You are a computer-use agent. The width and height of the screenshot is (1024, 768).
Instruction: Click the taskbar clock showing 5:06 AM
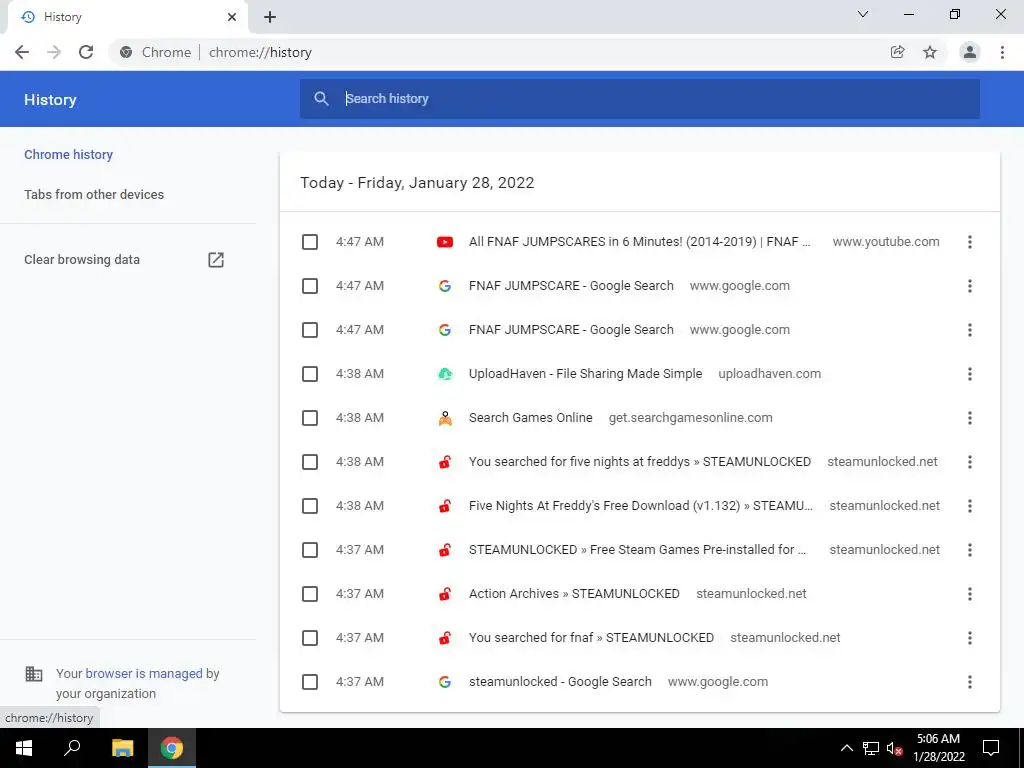click(938, 748)
